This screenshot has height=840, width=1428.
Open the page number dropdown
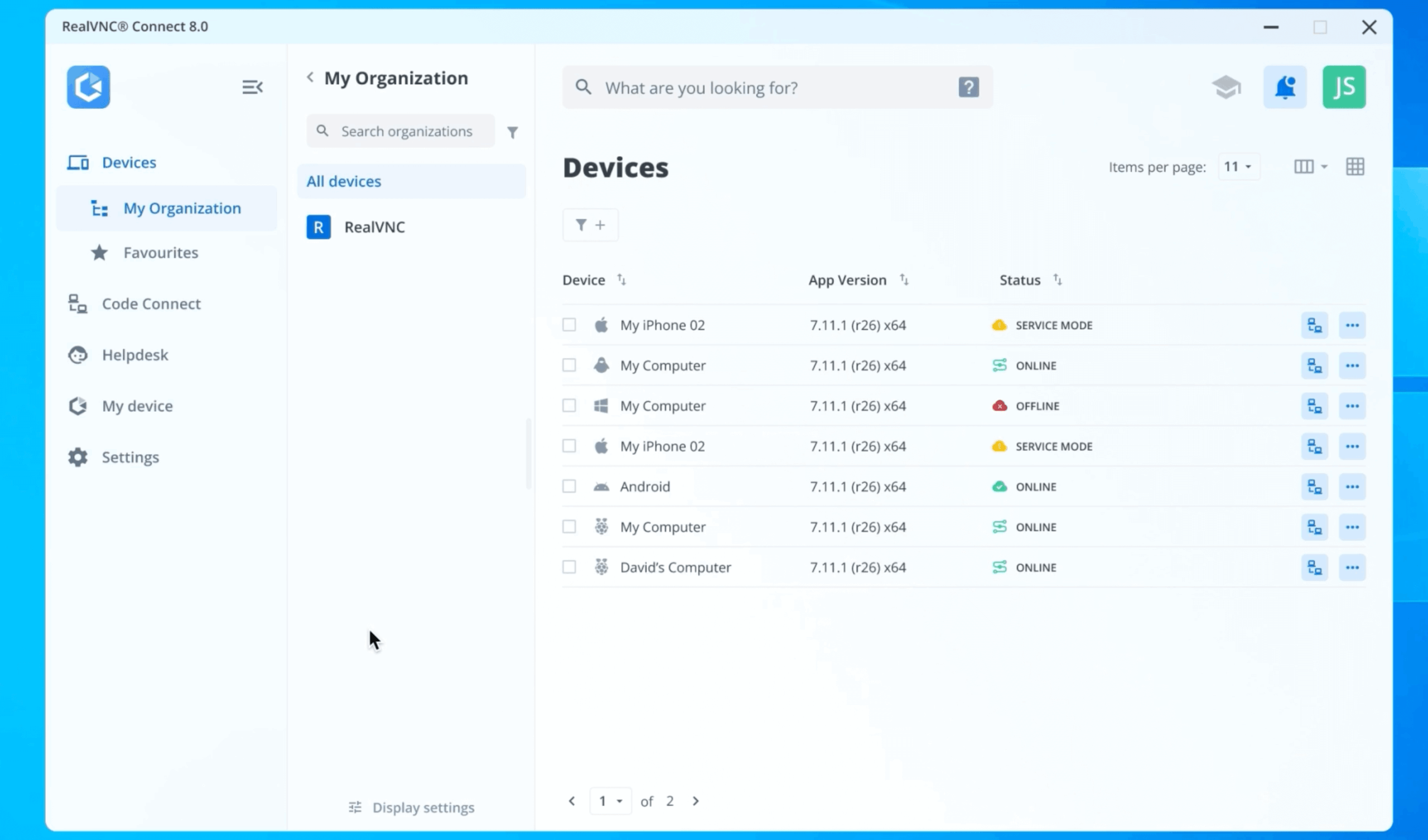tap(610, 801)
